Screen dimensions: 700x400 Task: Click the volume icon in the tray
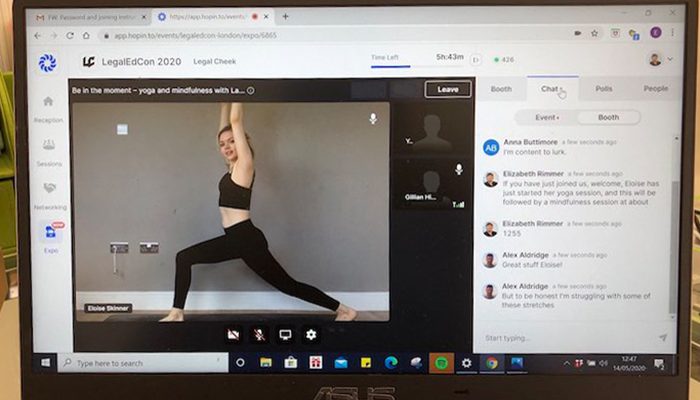pos(603,363)
